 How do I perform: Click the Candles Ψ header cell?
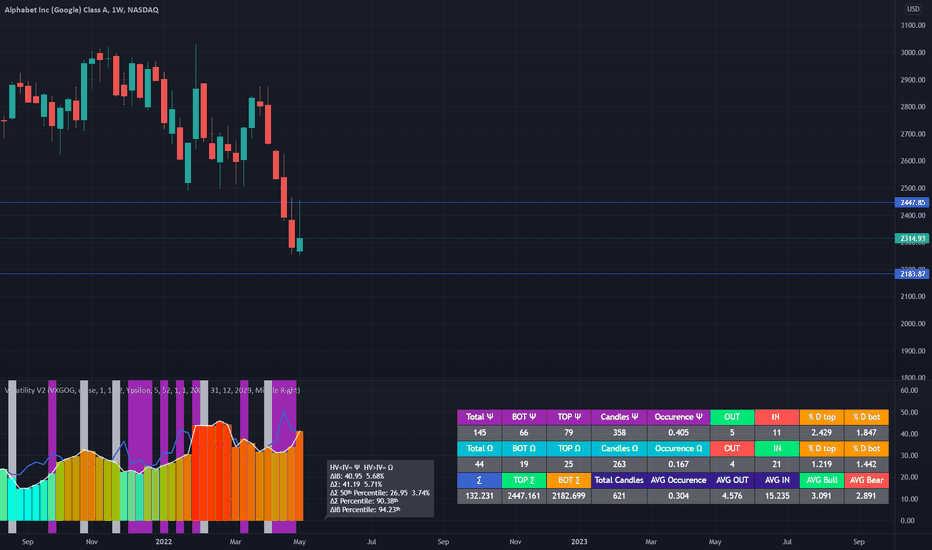(619, 417)
